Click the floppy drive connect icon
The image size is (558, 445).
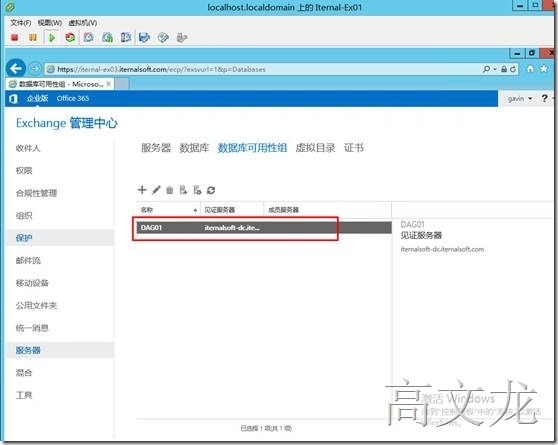pyautogui.click(x=144, y=37)
